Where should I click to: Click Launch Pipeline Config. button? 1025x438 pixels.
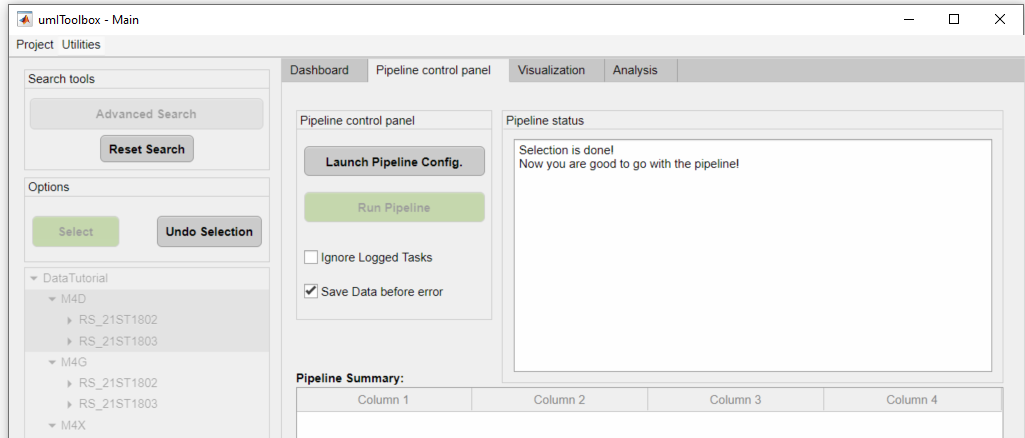(394, 162)
